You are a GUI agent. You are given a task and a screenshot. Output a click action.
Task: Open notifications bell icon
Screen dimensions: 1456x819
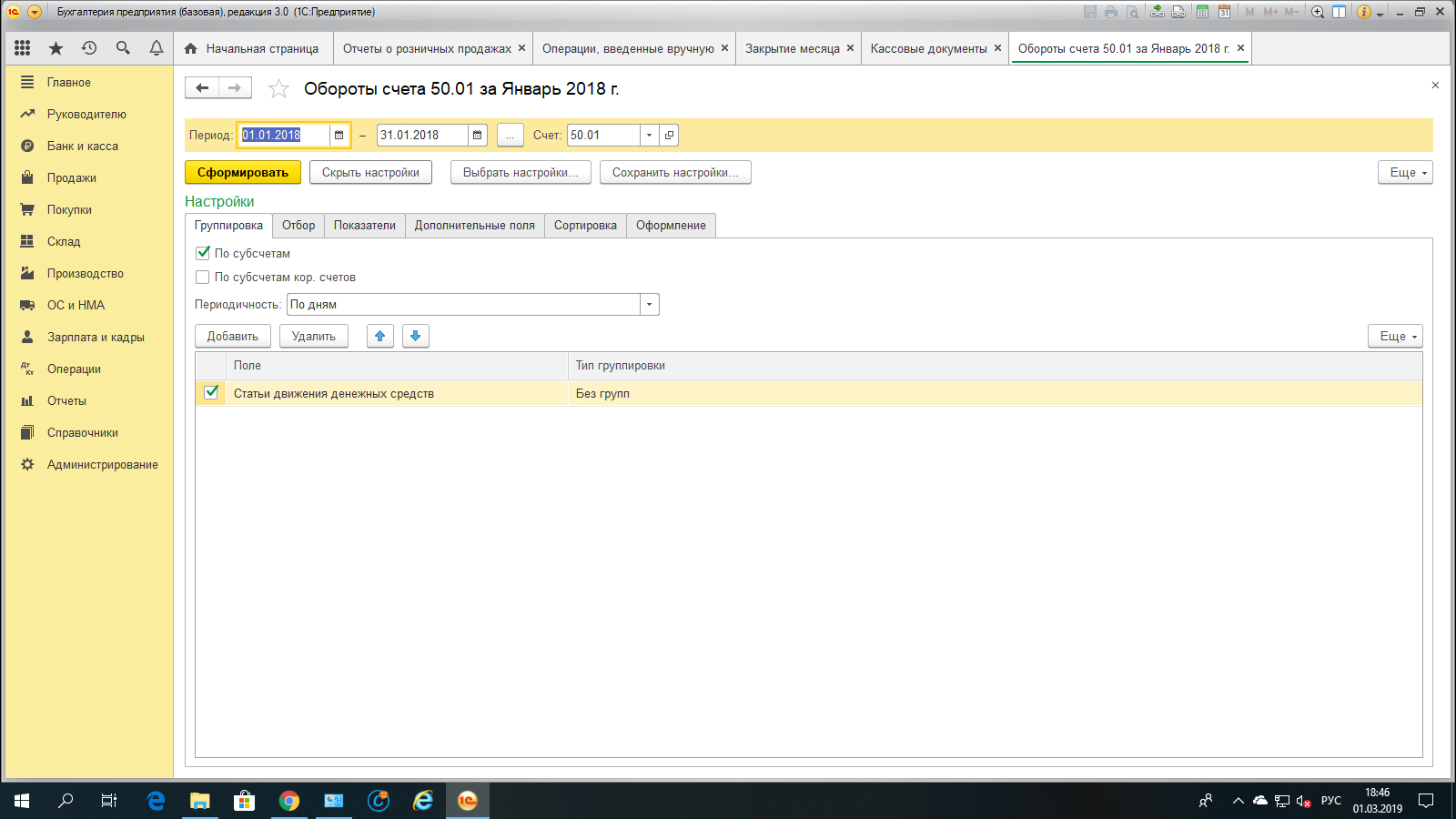(x=157, y=48)
